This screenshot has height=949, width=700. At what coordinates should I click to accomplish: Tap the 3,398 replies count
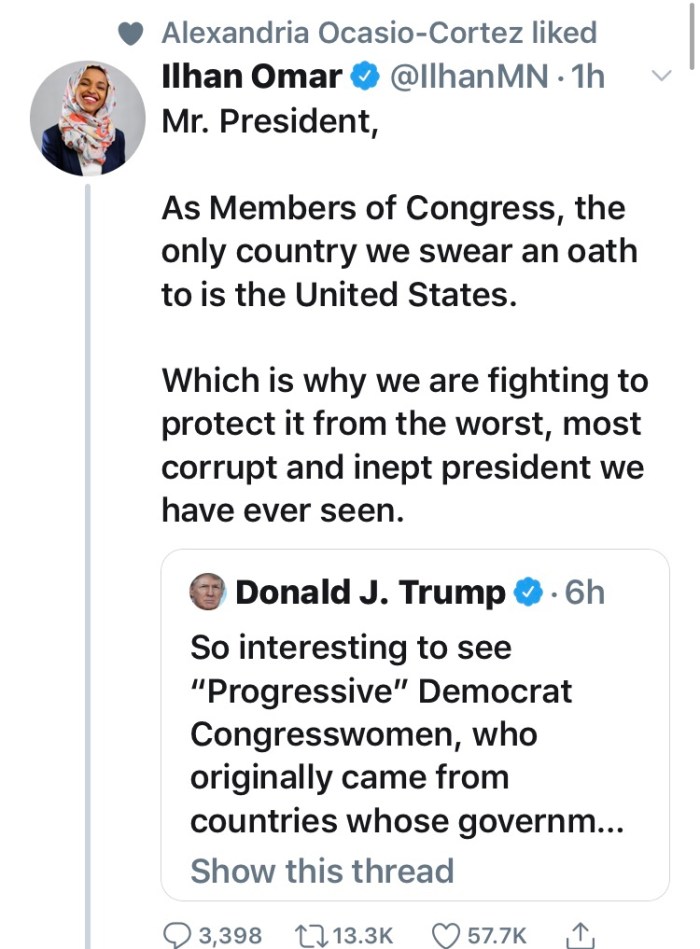[x=230, y=935]
